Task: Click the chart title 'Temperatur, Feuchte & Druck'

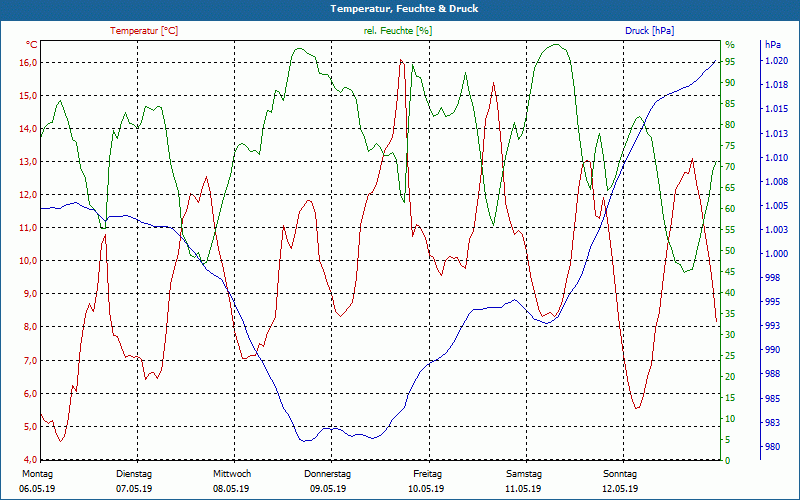Action: (404, 9)
